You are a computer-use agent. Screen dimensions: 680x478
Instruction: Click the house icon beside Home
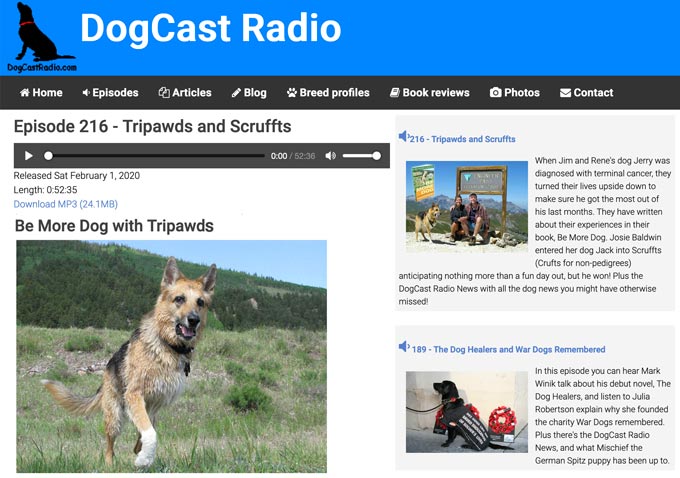25,92
